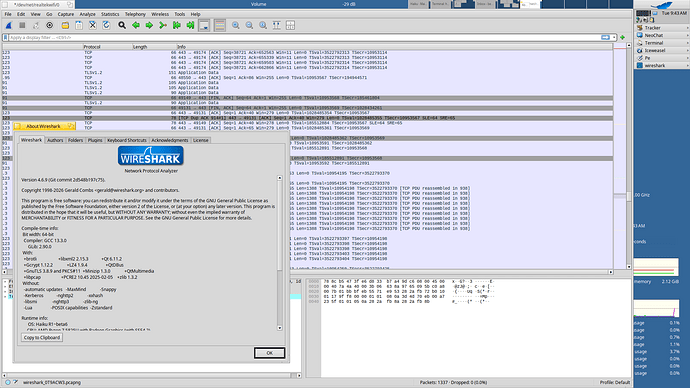Jump to the first packet
This screenshot has height=388, width=690.
click(x=176, y=25)
